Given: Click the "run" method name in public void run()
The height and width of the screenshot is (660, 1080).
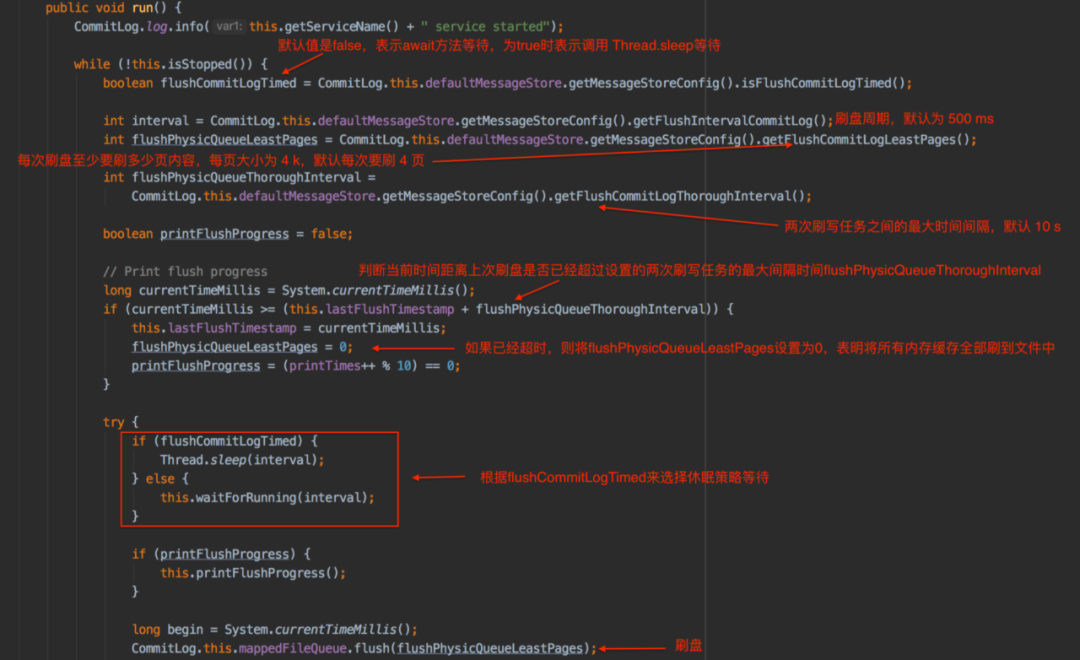Looking at the screenshot, I should click(143, 8).
